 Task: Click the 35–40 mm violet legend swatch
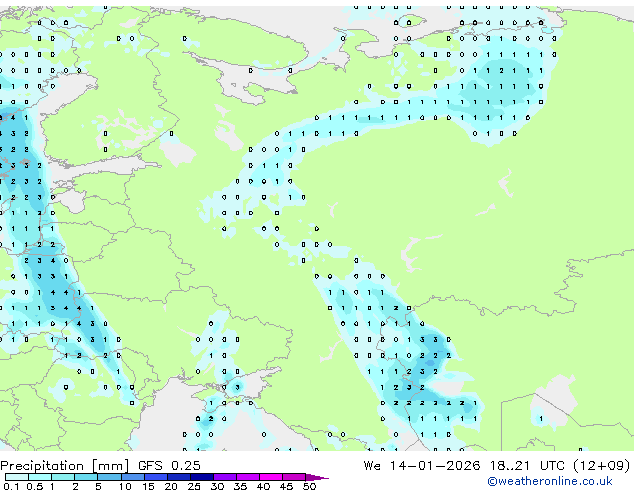[x=248, y=477]
